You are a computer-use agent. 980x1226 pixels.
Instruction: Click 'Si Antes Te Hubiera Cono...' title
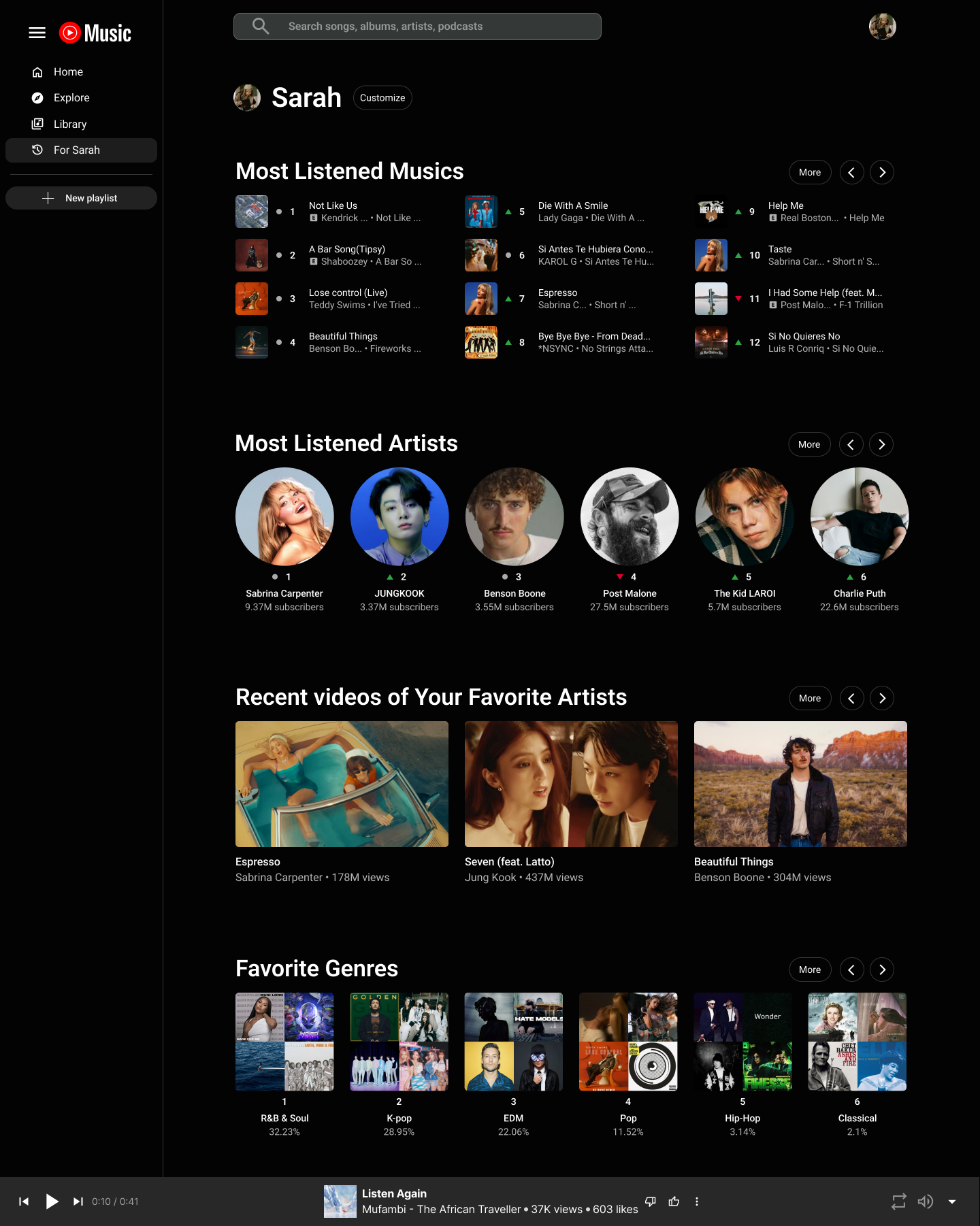(595, 249)
